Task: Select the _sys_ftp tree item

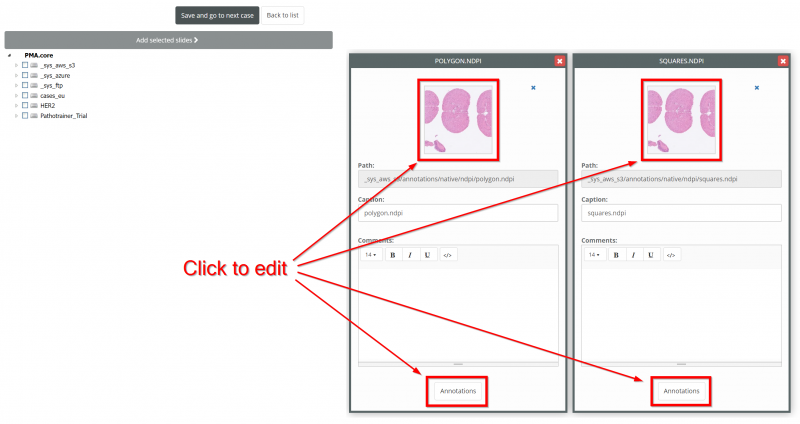Action: [51, 85]
